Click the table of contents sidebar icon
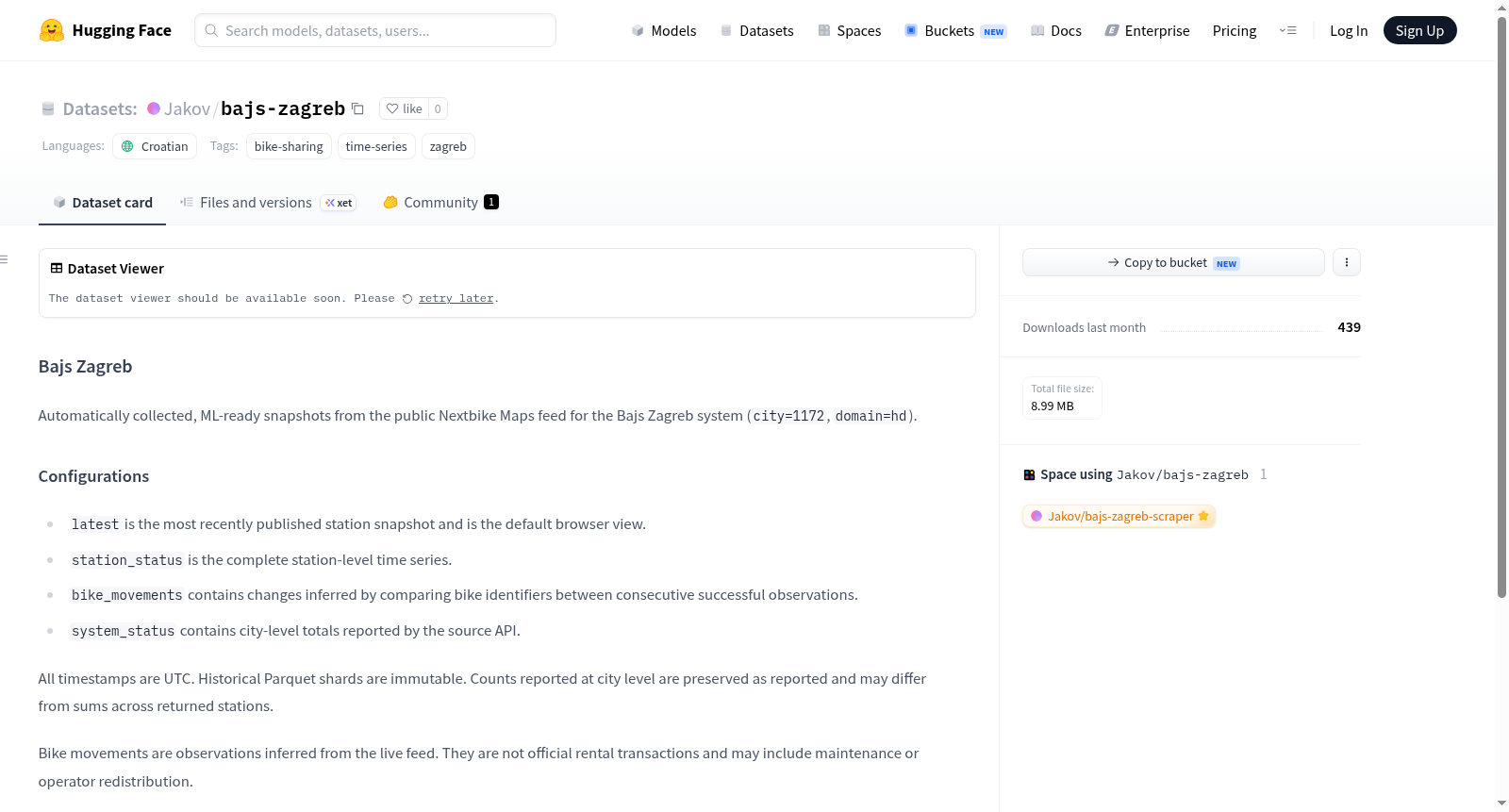The width and height of the screenshot is (1509, 812). (5, 259)
